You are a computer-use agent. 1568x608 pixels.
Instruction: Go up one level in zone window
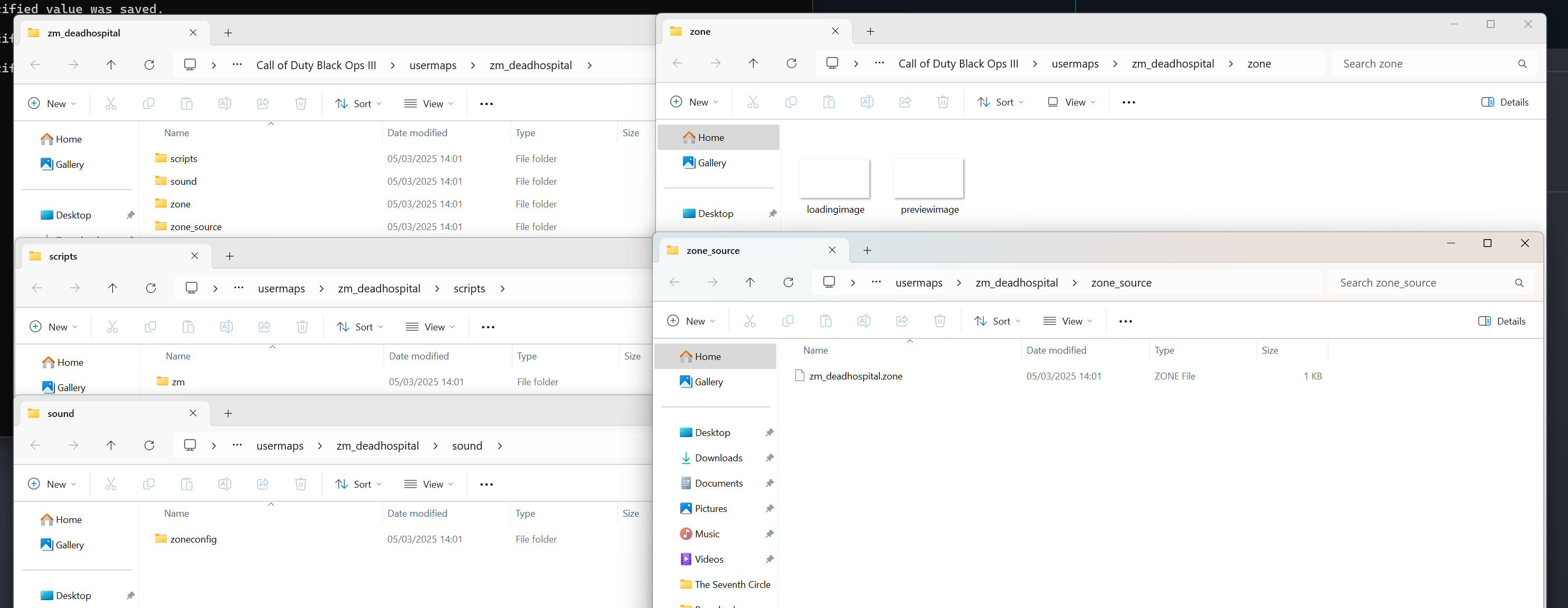753,63
